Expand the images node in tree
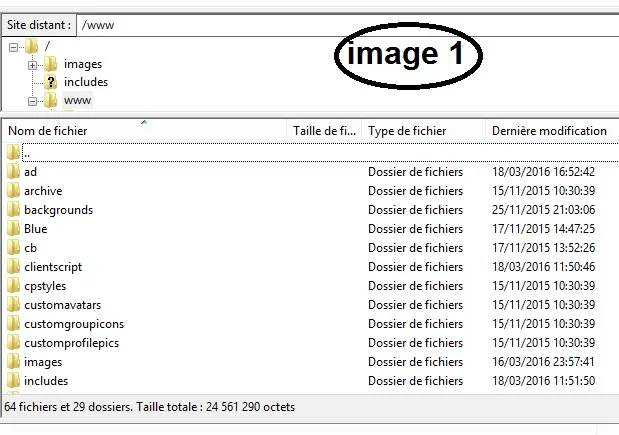This screenshot has height=435, width=619. point(33,65)
